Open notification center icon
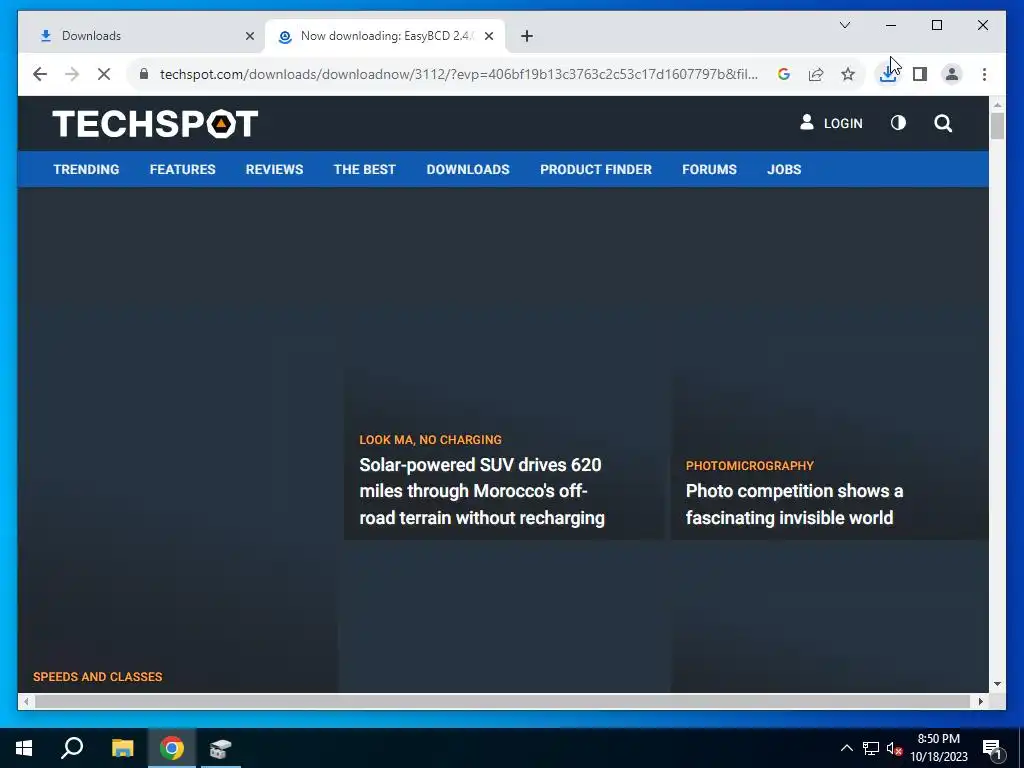1024x768 pixels. coord(993,749)
